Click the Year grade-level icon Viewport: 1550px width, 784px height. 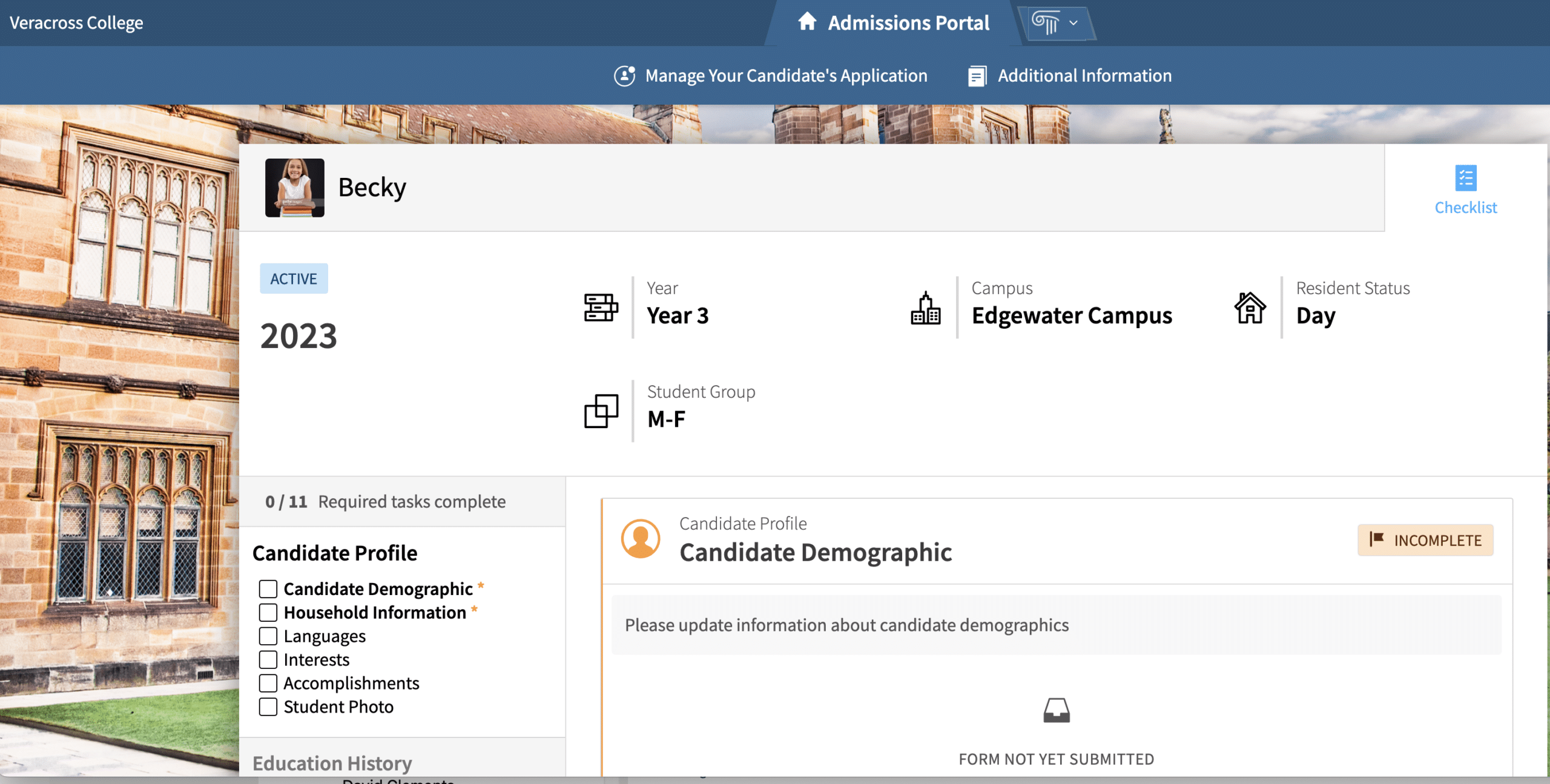point(601,308)
